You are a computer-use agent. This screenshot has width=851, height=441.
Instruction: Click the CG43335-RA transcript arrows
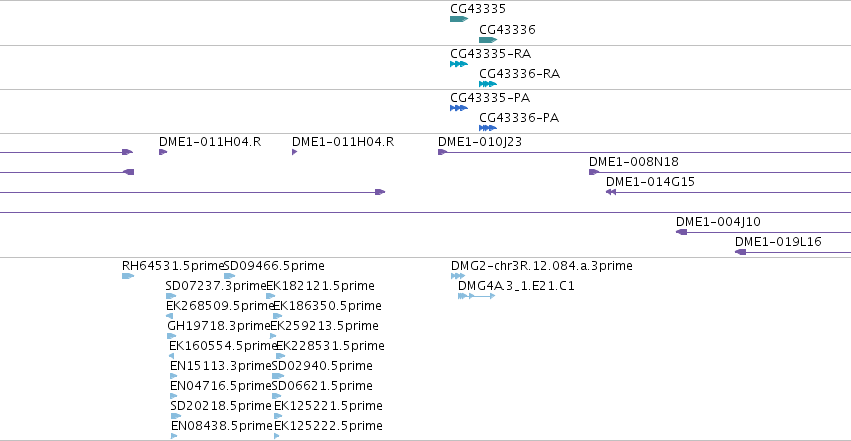[x=459, y=64]
